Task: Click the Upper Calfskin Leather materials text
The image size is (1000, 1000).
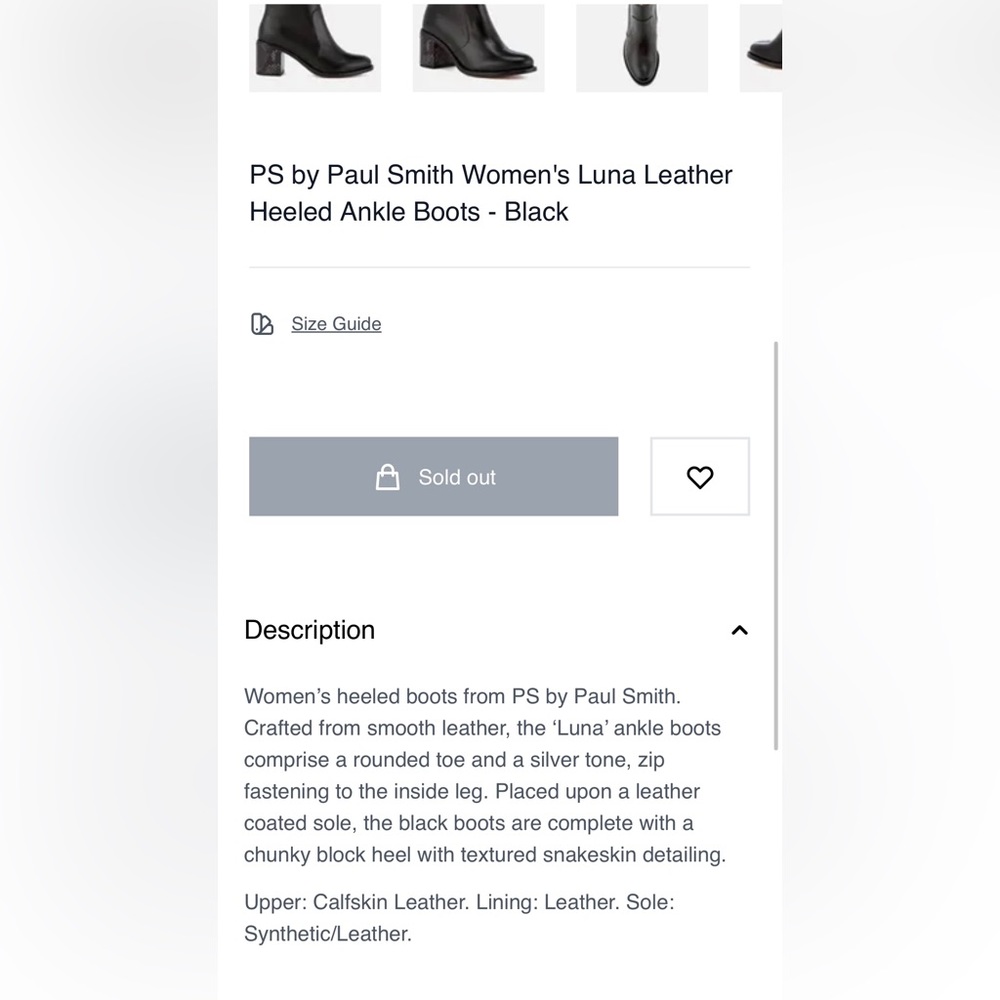Action: pos(459,918)
